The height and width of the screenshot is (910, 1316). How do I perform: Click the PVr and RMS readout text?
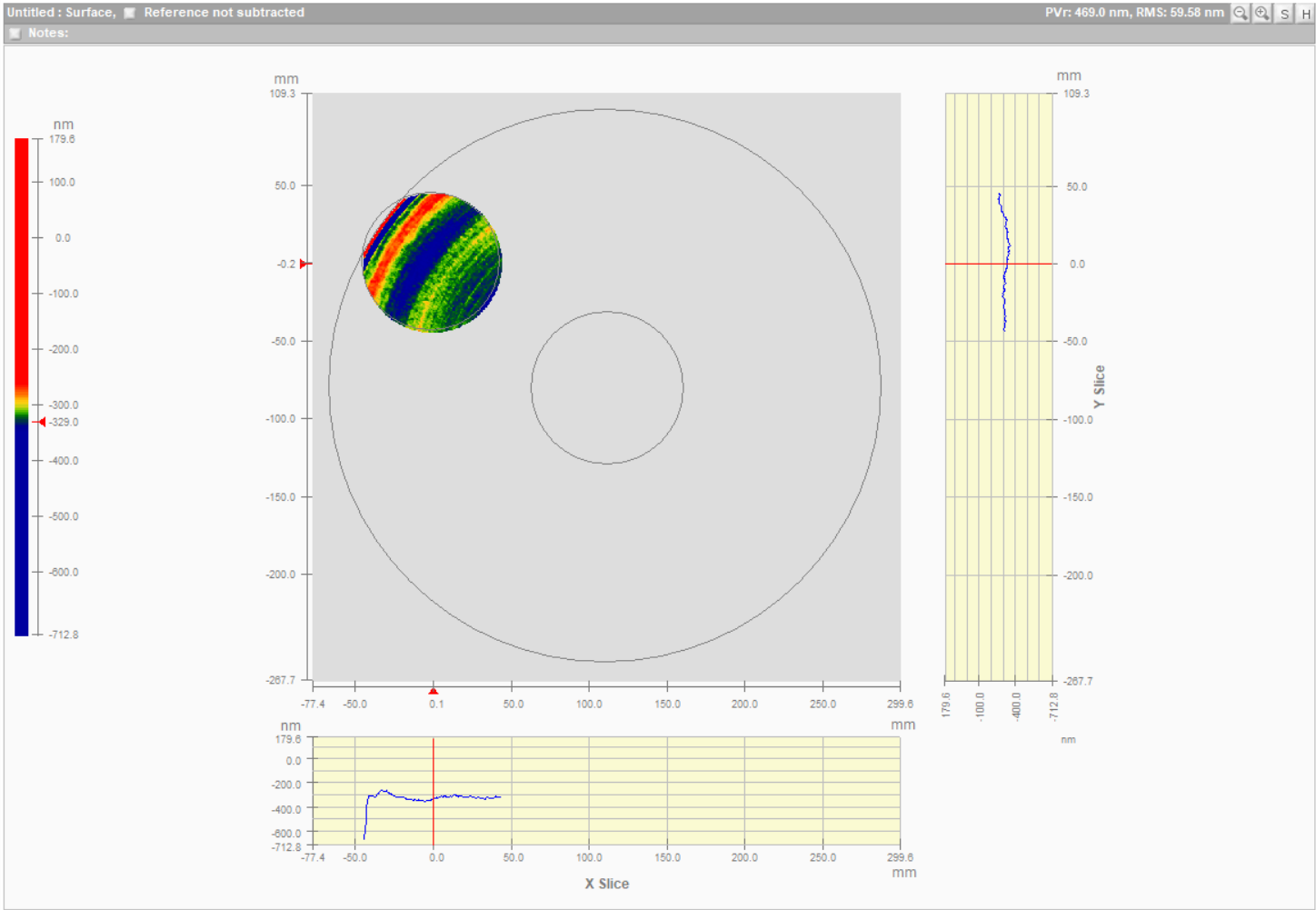(x=1133, y=13)
